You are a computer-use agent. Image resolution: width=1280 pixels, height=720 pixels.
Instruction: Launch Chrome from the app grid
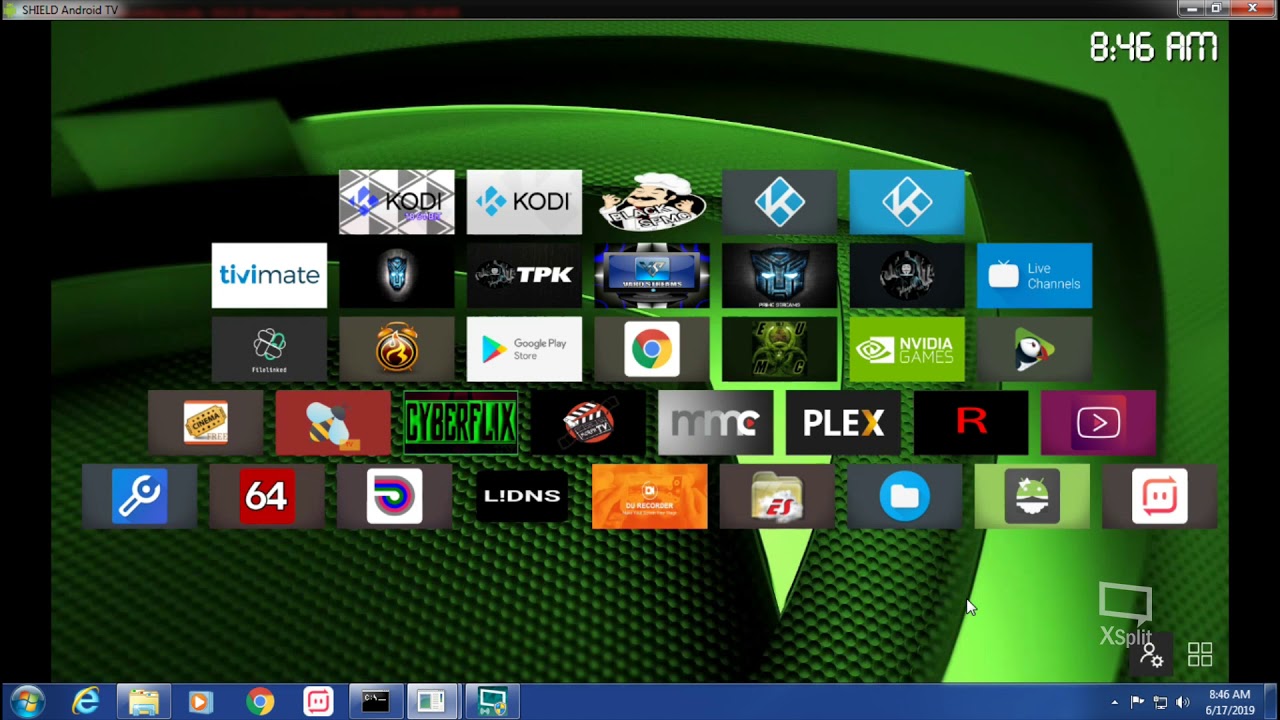652,349
